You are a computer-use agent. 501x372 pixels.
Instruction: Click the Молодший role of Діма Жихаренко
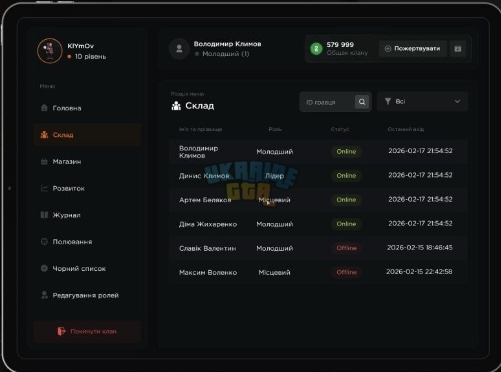coord(275,224)
